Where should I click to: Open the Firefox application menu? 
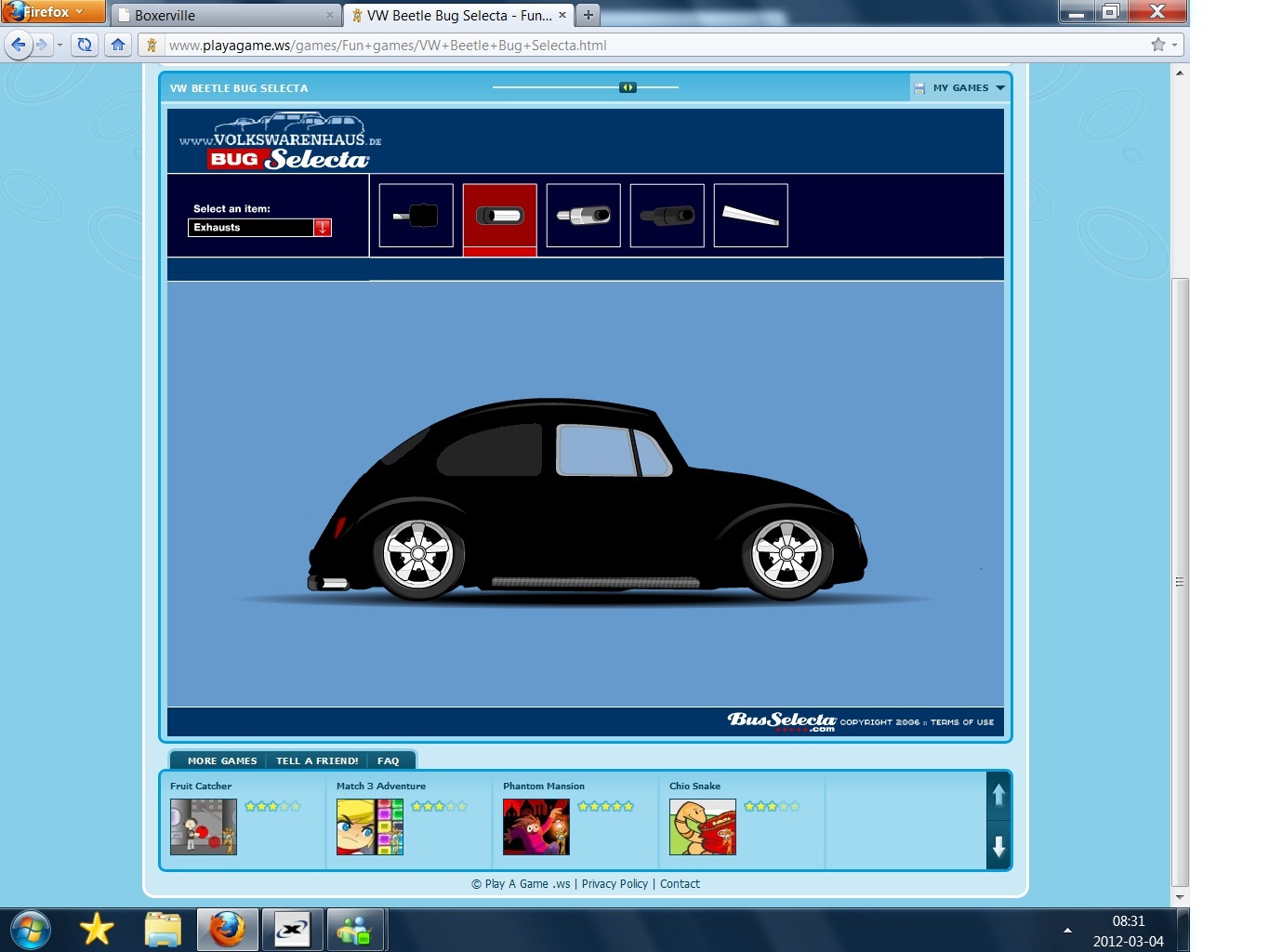coord(52,12)
